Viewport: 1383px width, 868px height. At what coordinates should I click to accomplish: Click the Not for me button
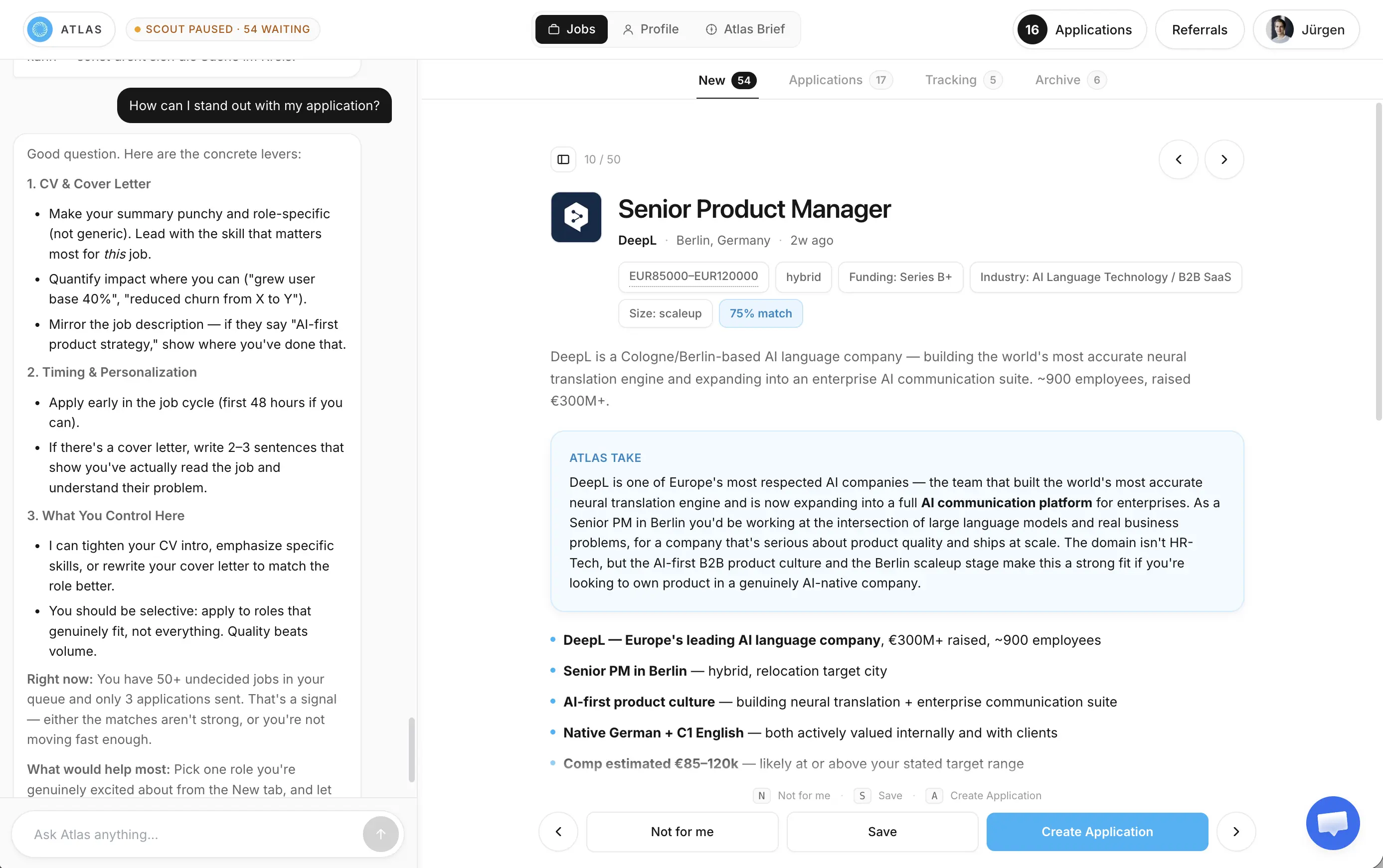point(682,832)
